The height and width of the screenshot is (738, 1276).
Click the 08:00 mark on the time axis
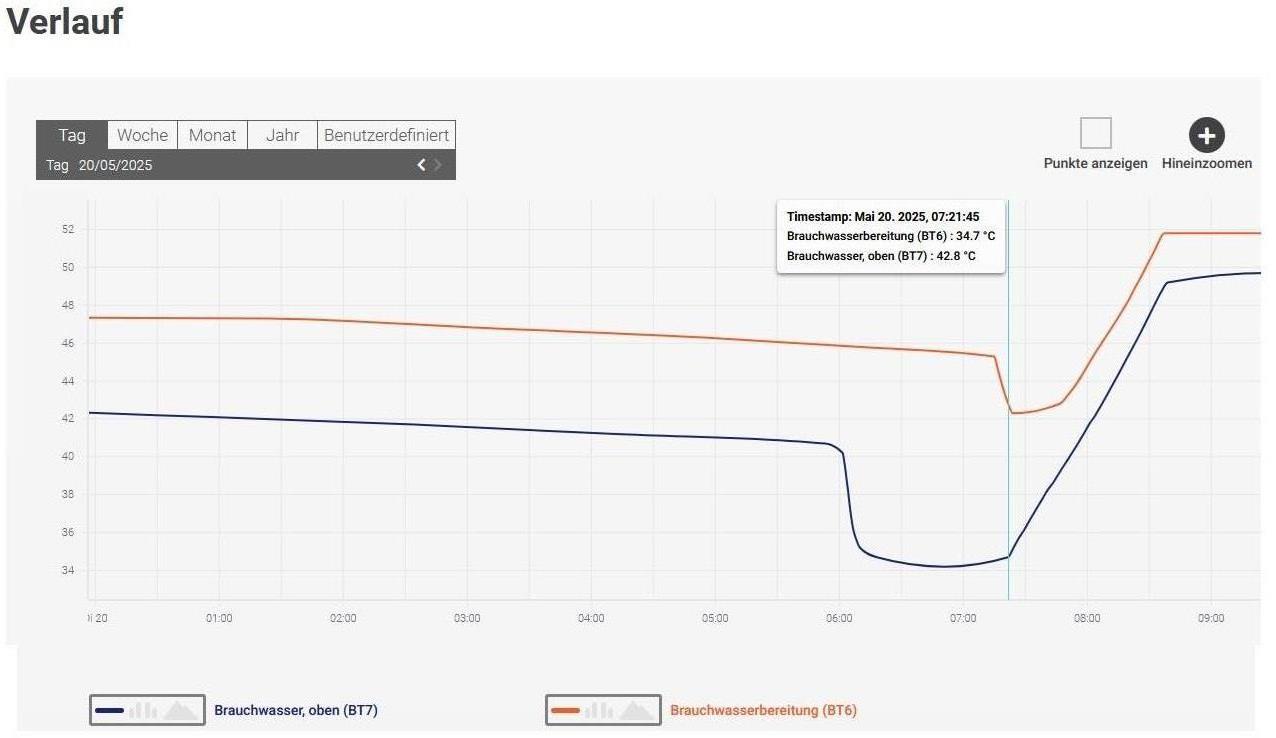pos(1087,618)
